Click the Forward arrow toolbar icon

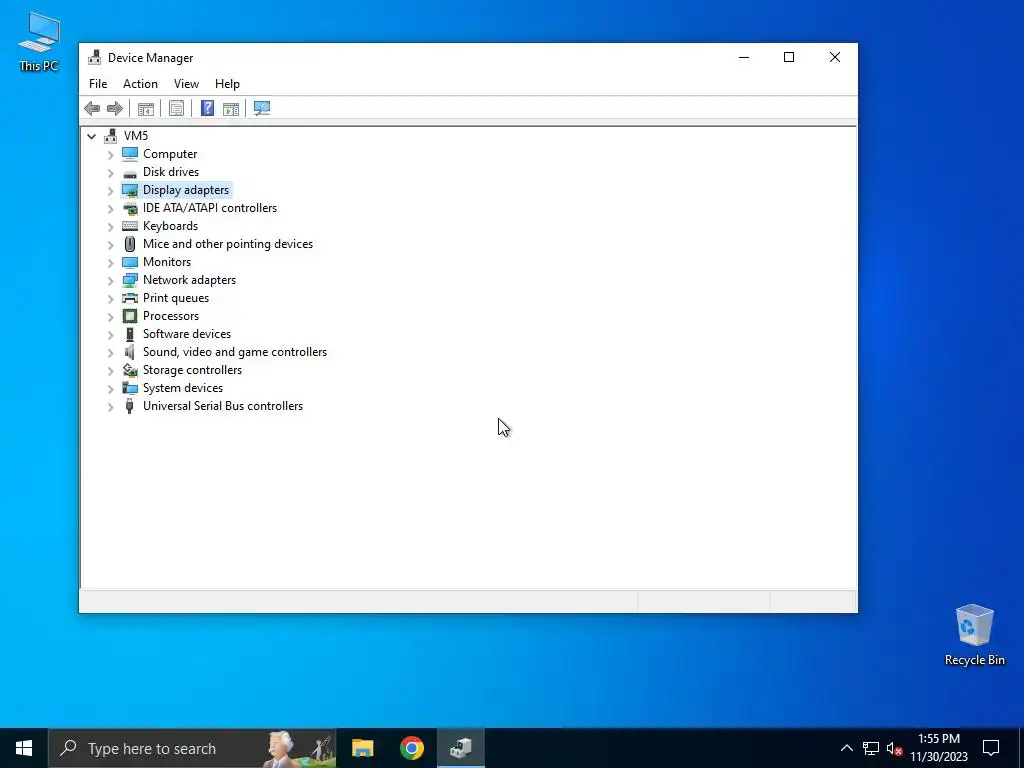115,108
